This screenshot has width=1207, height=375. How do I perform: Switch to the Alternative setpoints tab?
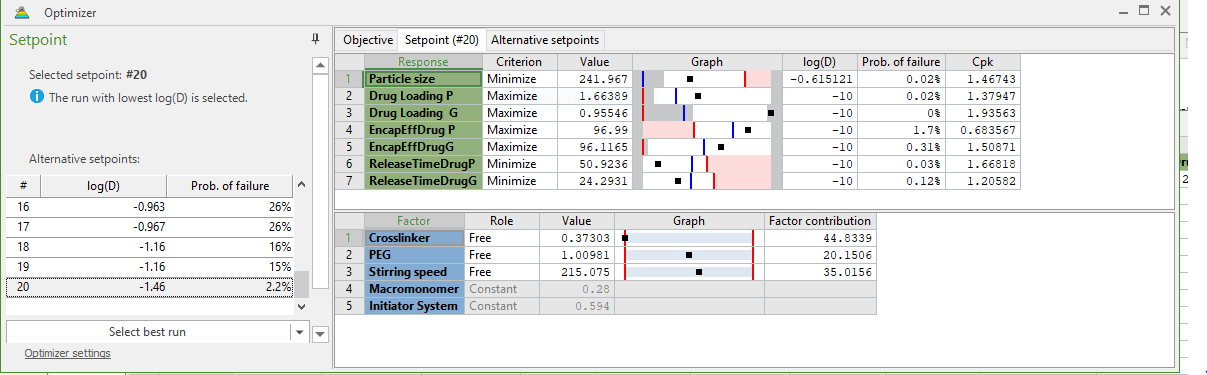click(546, 40)
